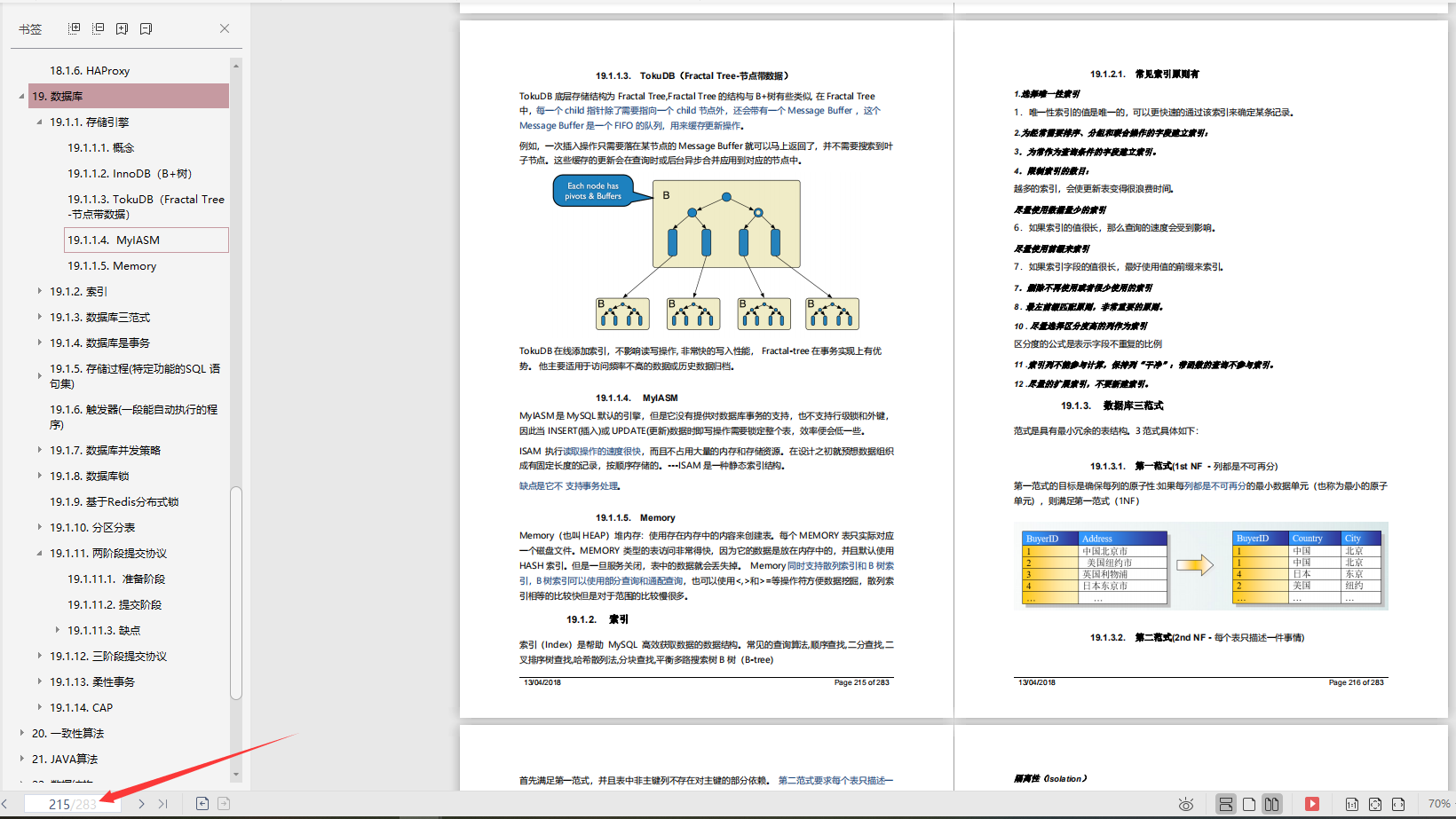
Task: Expand the 19.1.11.3. 缺点 bookmark
Action: tap(57, 630)
